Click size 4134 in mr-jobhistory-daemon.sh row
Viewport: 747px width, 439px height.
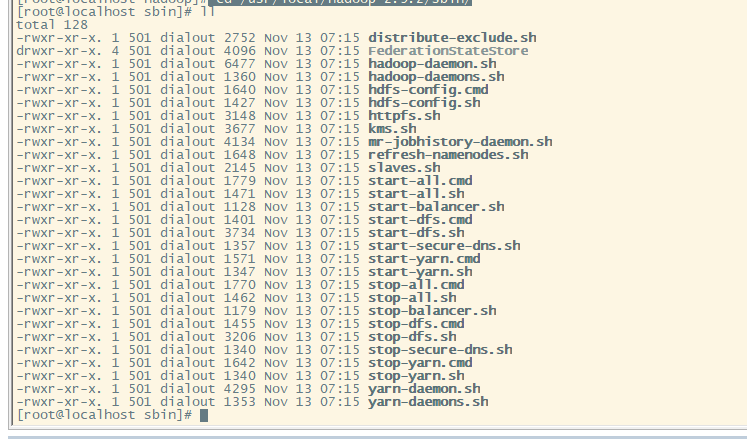point(240,142)
